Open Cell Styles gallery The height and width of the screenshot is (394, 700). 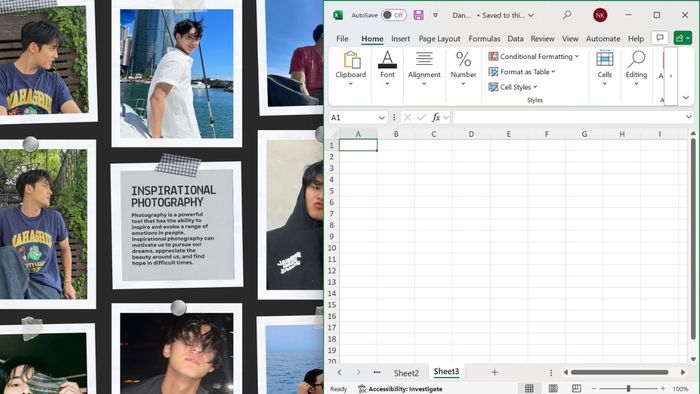click(x=513, y=87)
